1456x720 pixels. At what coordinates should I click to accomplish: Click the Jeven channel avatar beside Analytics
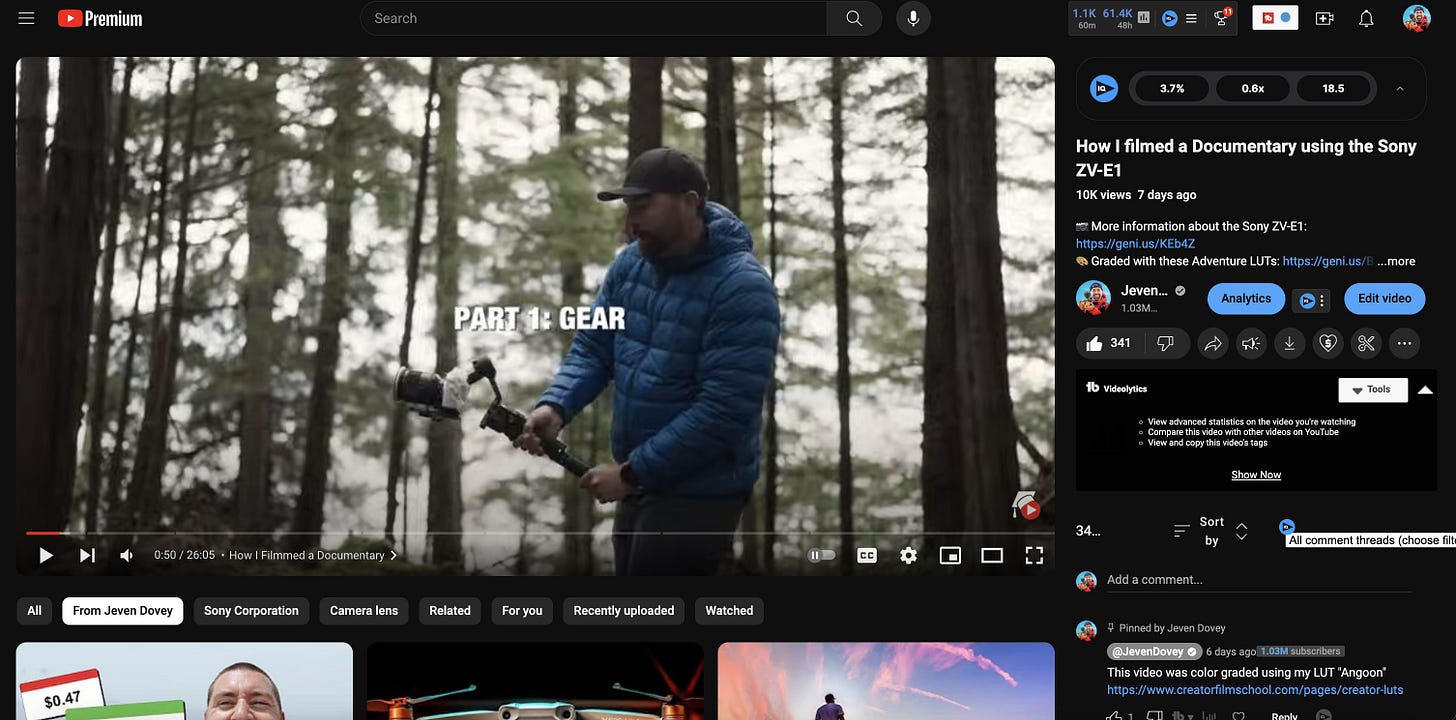point(1093,298)
